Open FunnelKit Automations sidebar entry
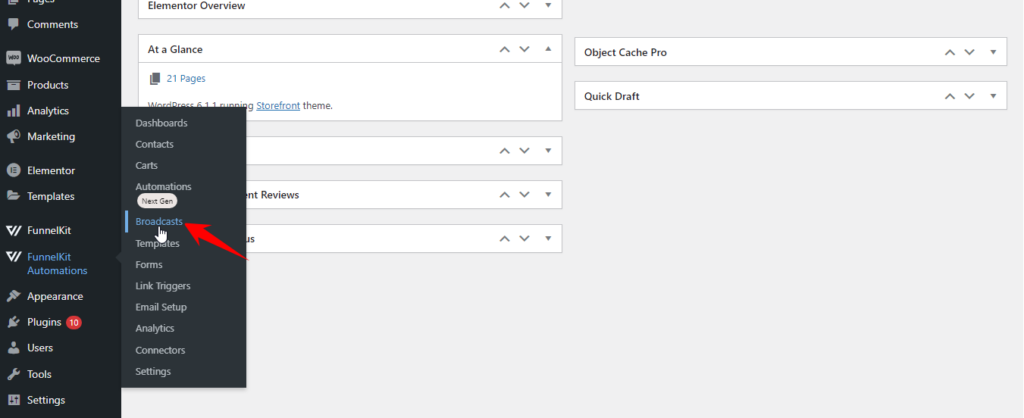Screen dimensions: 1024x418 tap(57, 264)
